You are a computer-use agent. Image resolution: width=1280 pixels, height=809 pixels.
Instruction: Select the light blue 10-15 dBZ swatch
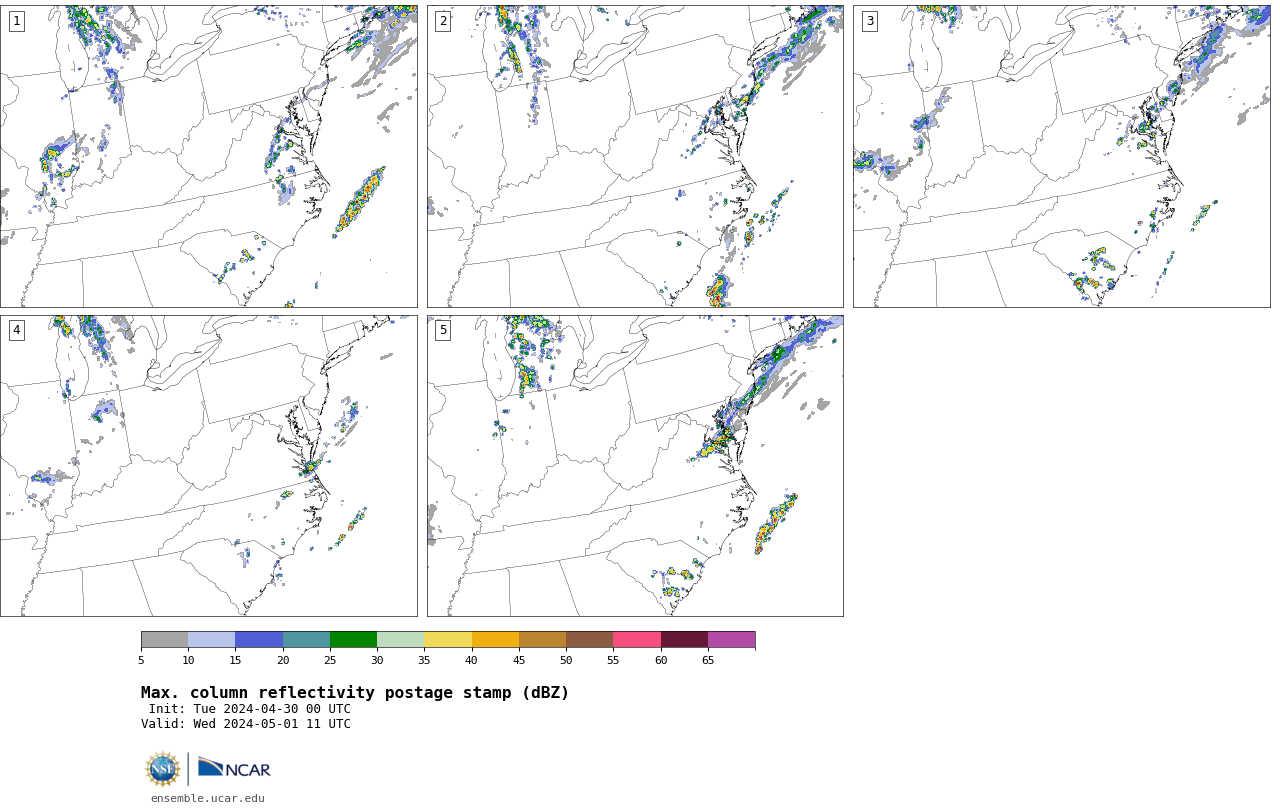click(x=211, y=640)
